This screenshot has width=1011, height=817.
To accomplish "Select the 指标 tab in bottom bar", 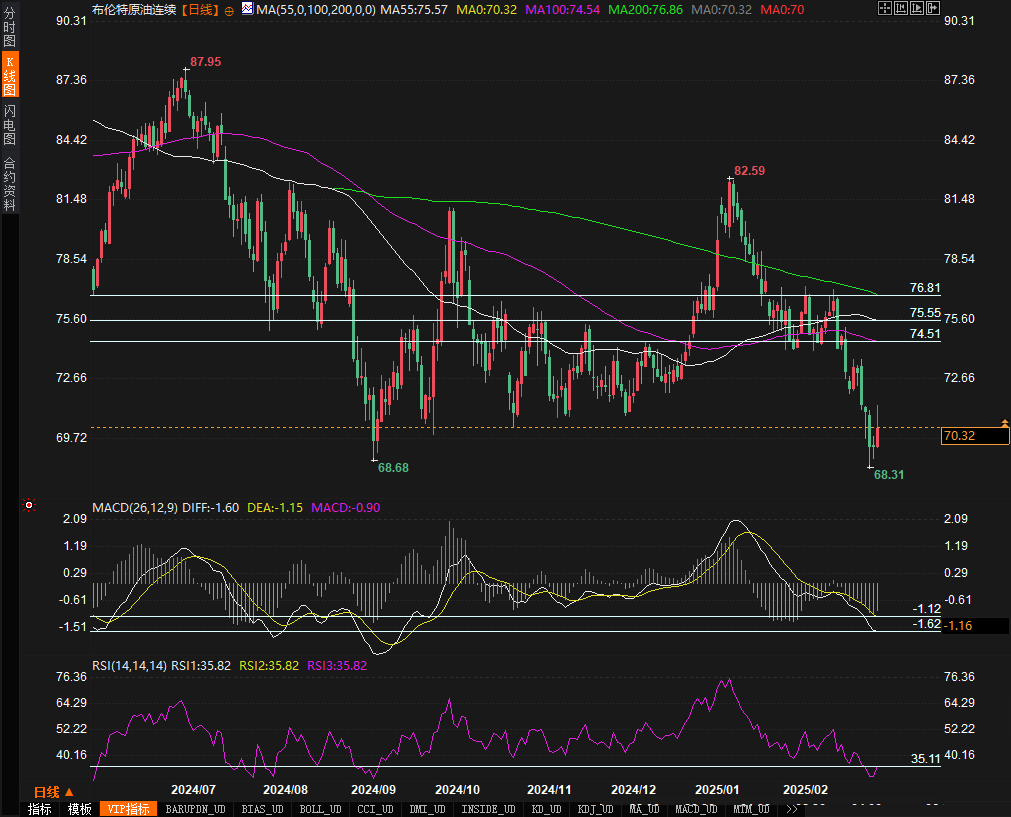I will (39, 809).
